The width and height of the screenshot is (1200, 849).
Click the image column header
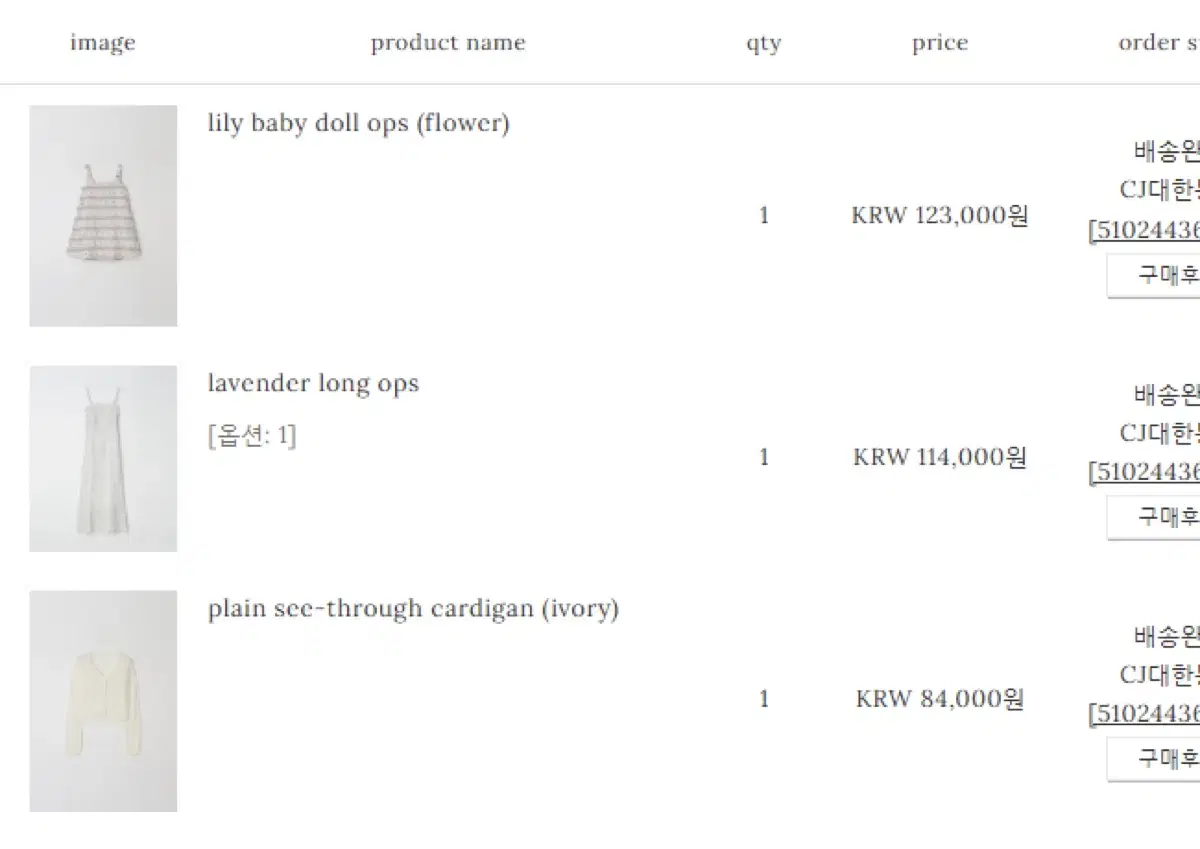point(103,43)
